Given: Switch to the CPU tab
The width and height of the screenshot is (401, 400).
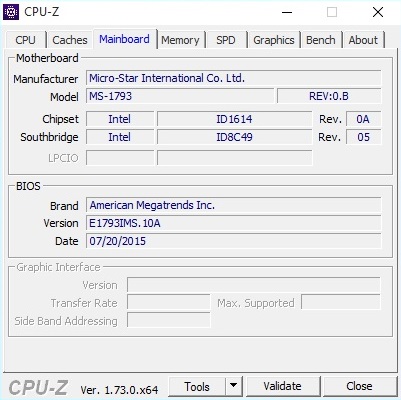Looking at the screenshot, I should click(25, 40).
